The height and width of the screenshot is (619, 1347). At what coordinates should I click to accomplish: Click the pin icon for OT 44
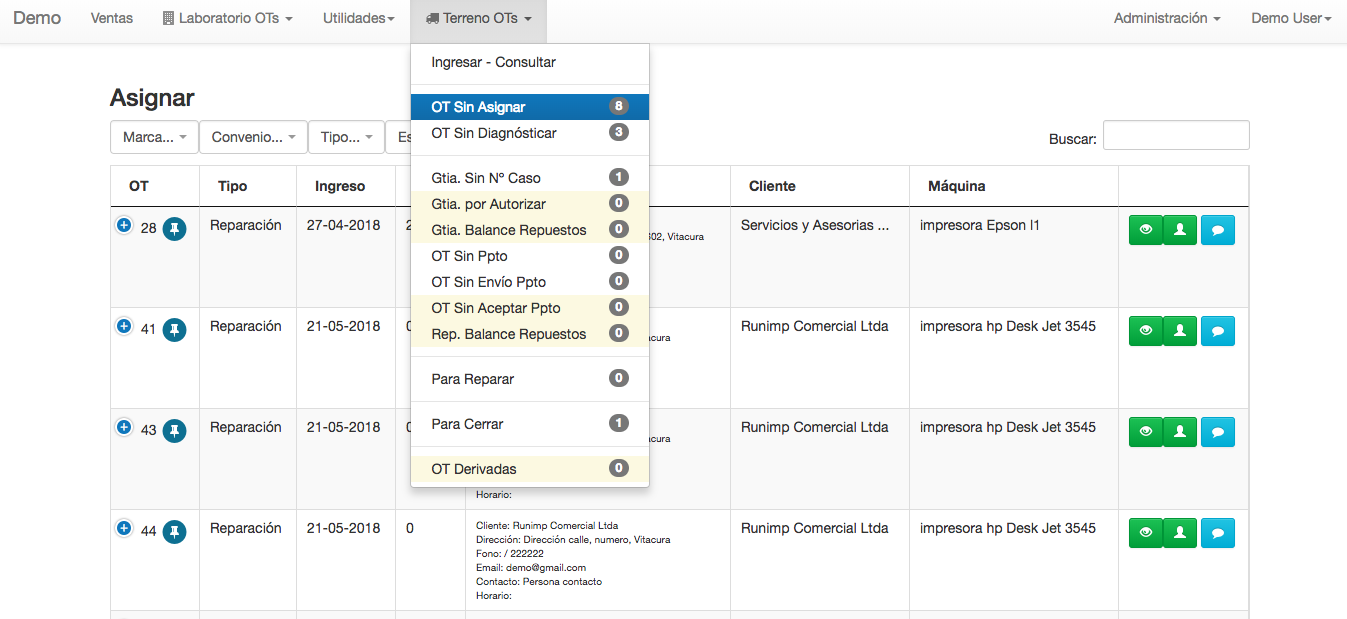tap(175, 531)
